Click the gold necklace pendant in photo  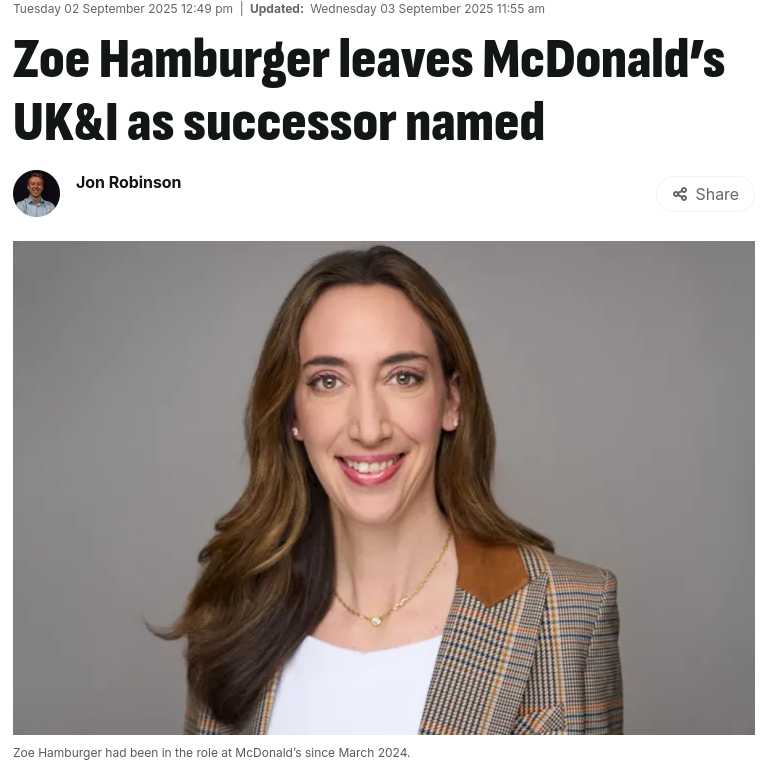[x=376, y=621]
